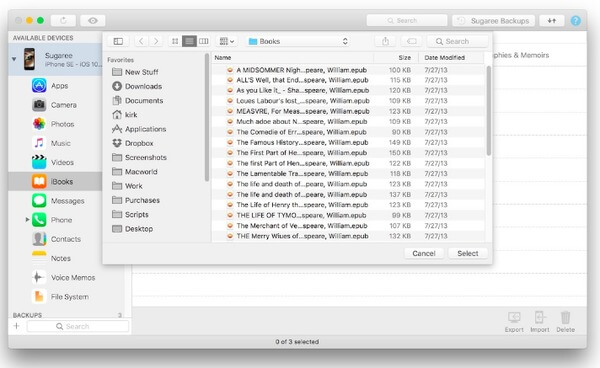Click the refresh icon in title bar
600x368 pixels.
click(63, 21)
